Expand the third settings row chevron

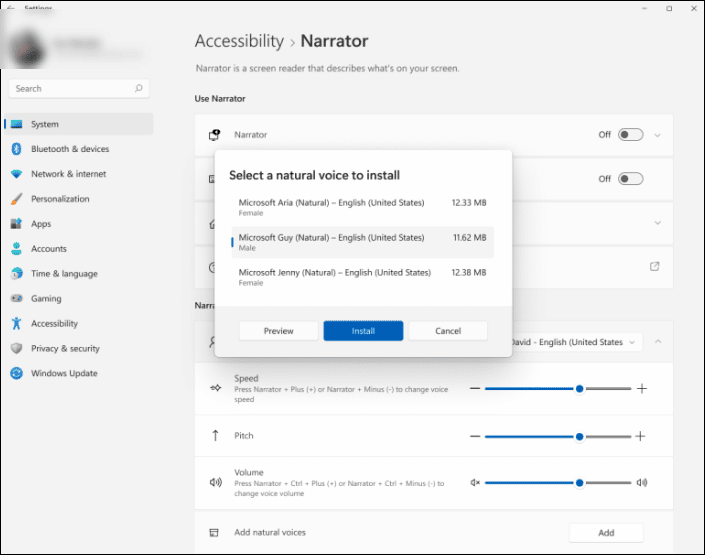[x=657, y=223]
